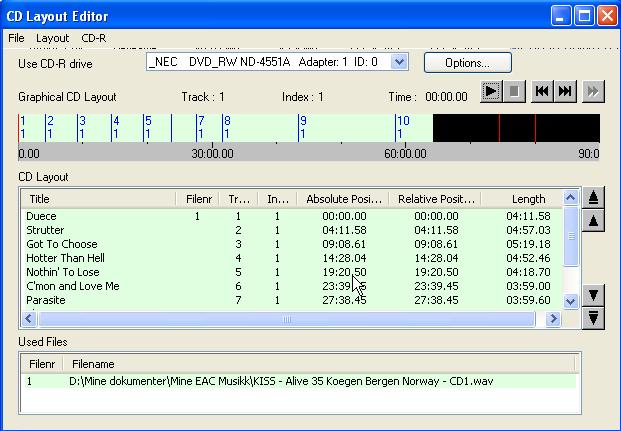The height and width of the screenshot is (431, 621).
Task: Skip to next track button
Action: [x=565, y=92]
